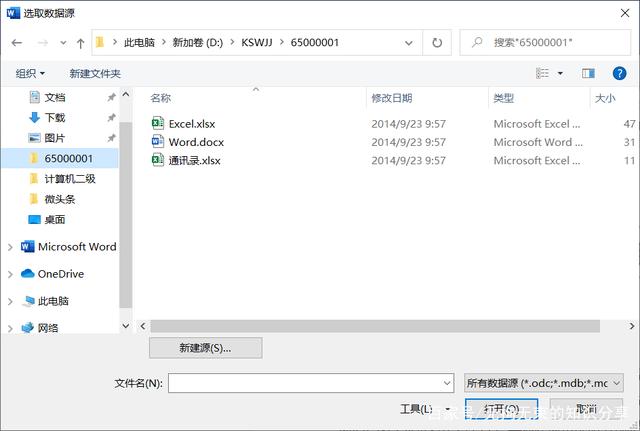Sort by 类型 column header

503,98
